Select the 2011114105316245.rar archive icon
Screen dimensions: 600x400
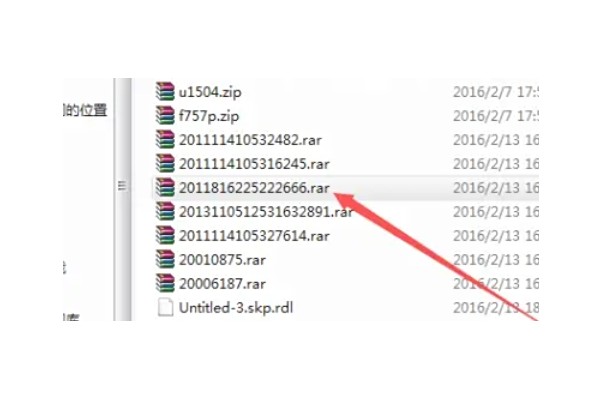pos(165,164)
